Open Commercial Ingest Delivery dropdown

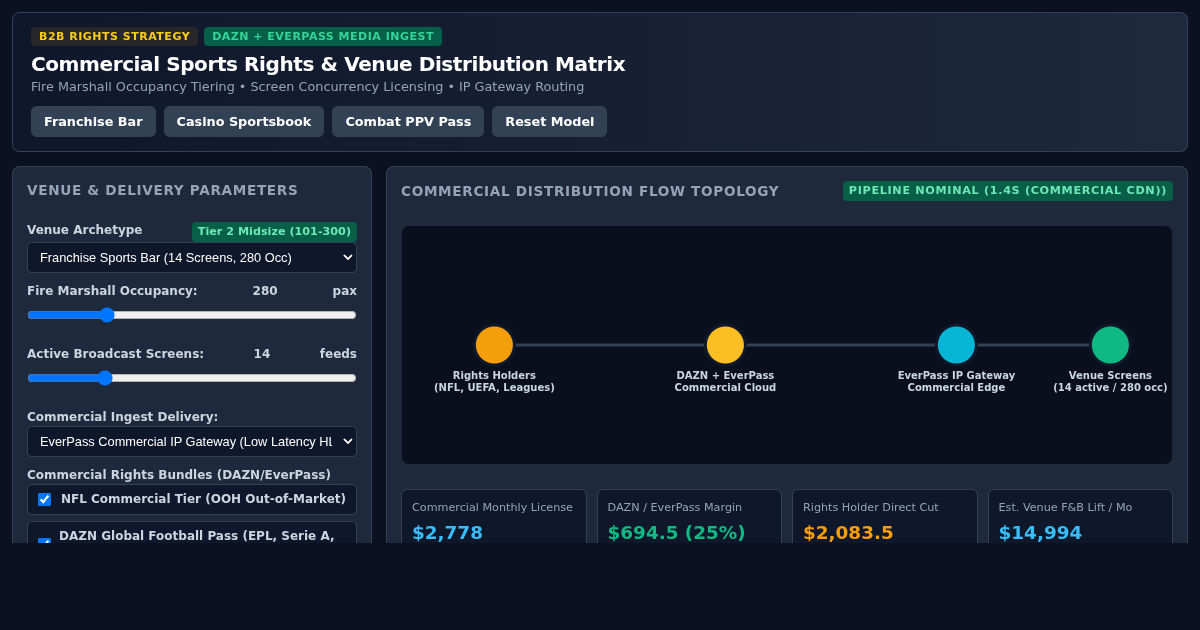[192, 441]
